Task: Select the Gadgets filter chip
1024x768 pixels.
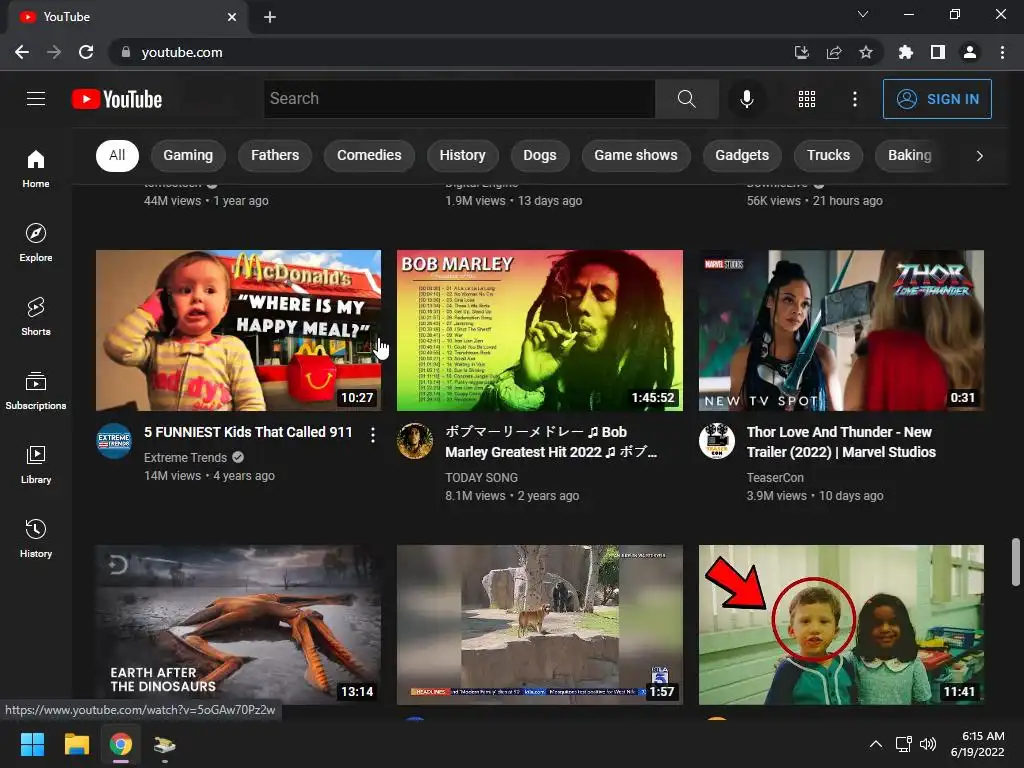Action: [742, 155]
